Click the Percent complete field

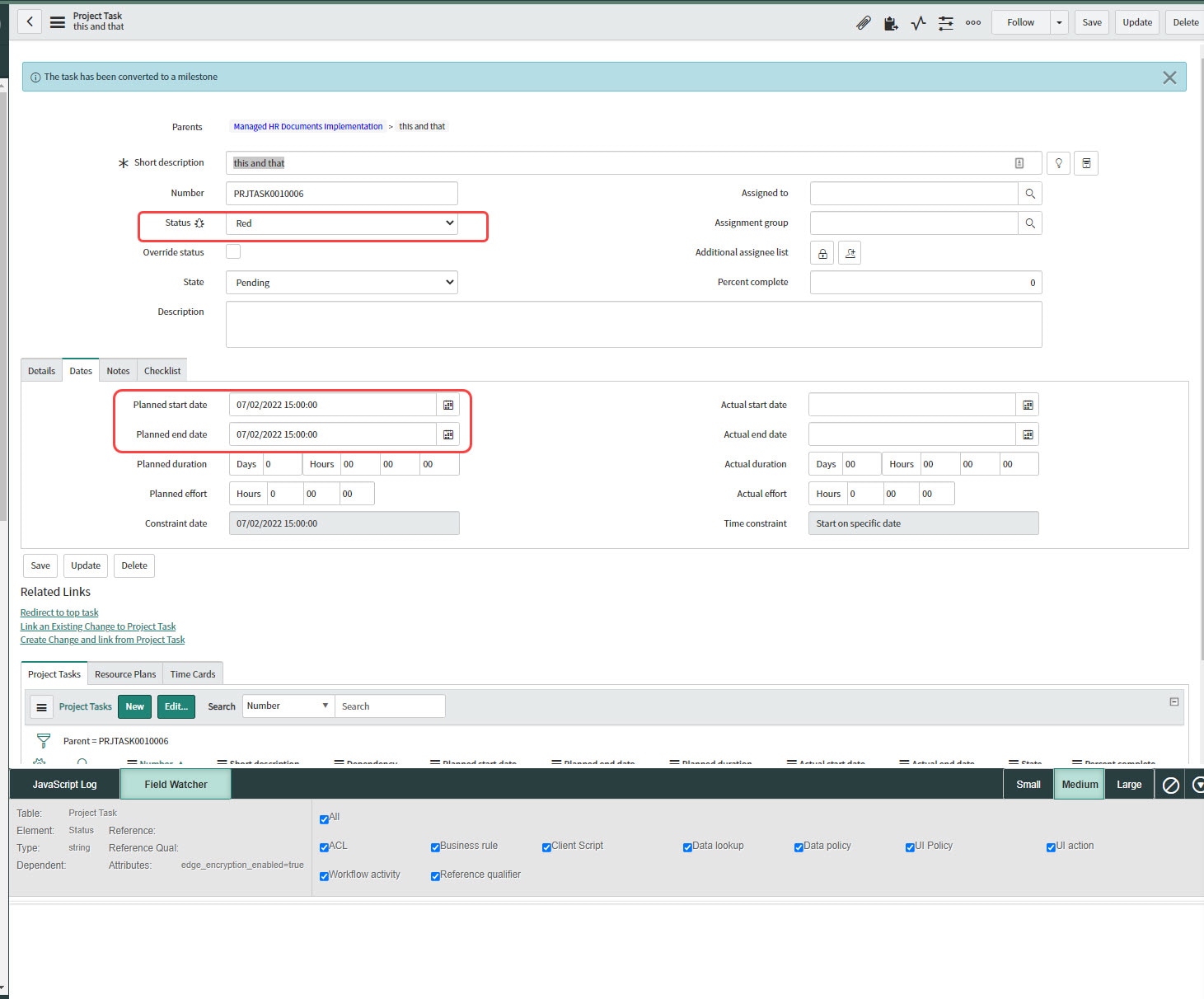pos(926,283)
